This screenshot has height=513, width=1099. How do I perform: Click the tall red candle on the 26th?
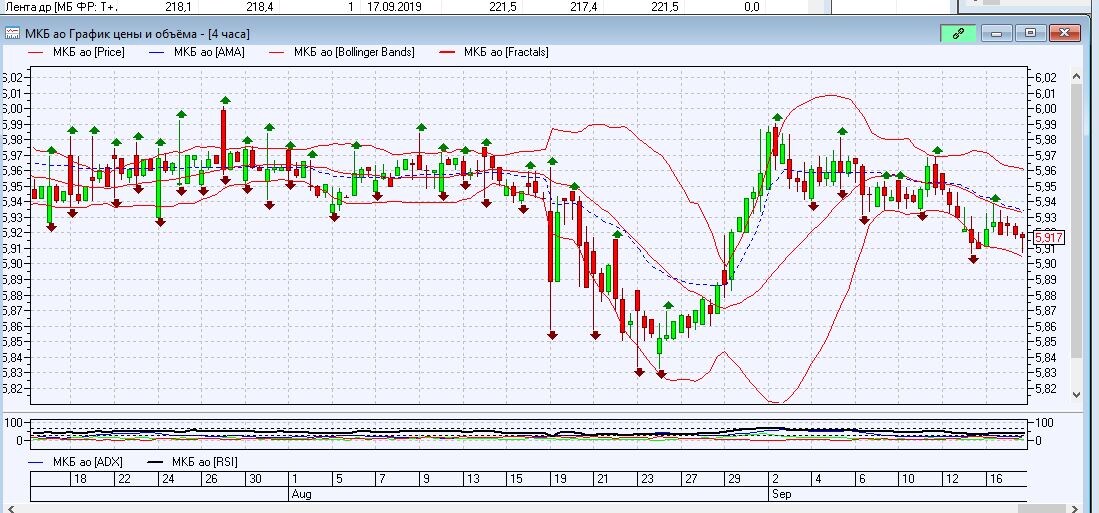224,139
